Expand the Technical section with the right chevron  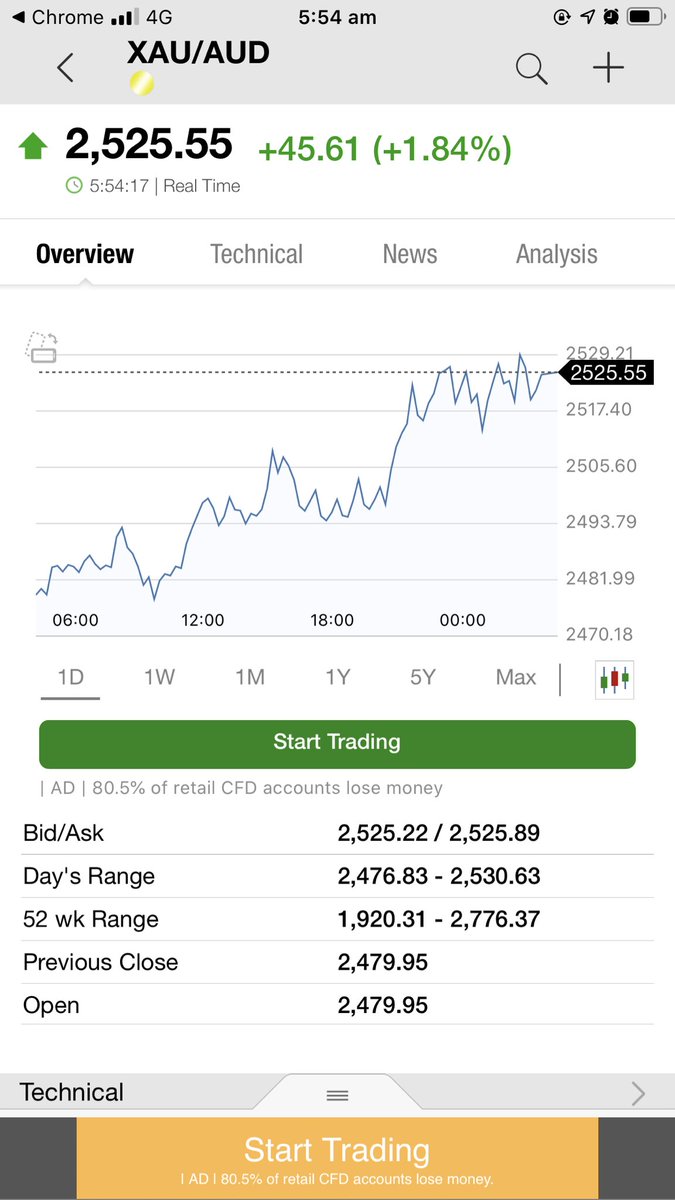pos(638,1093)
